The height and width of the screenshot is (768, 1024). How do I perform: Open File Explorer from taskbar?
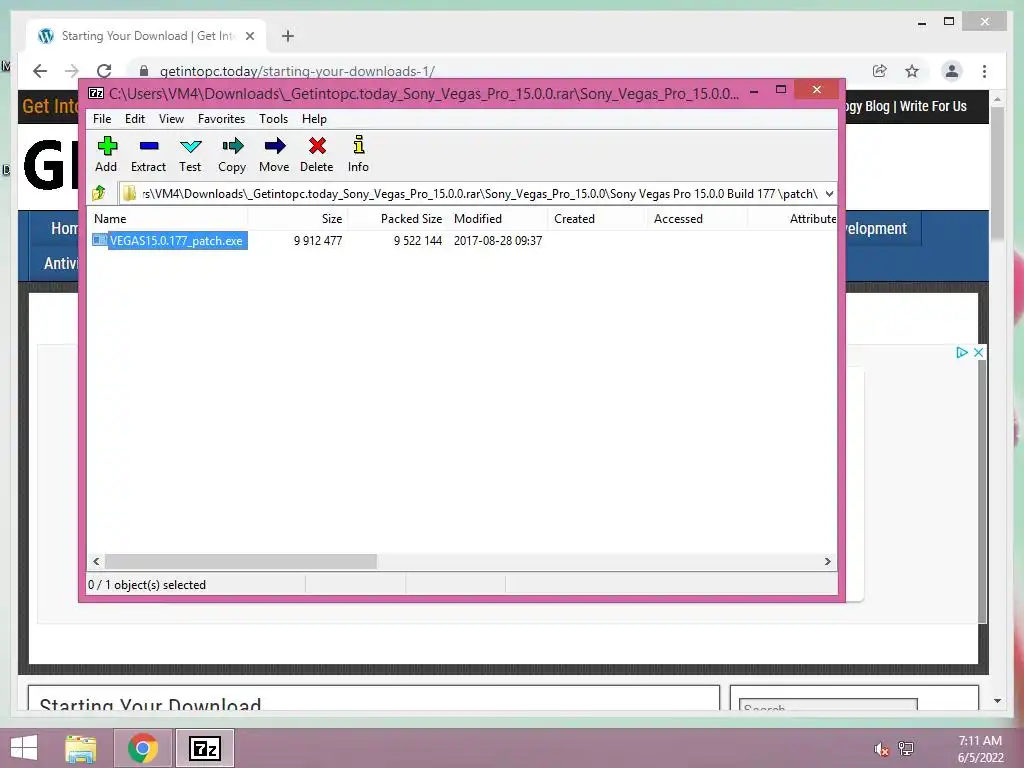[x=81, y=748]
